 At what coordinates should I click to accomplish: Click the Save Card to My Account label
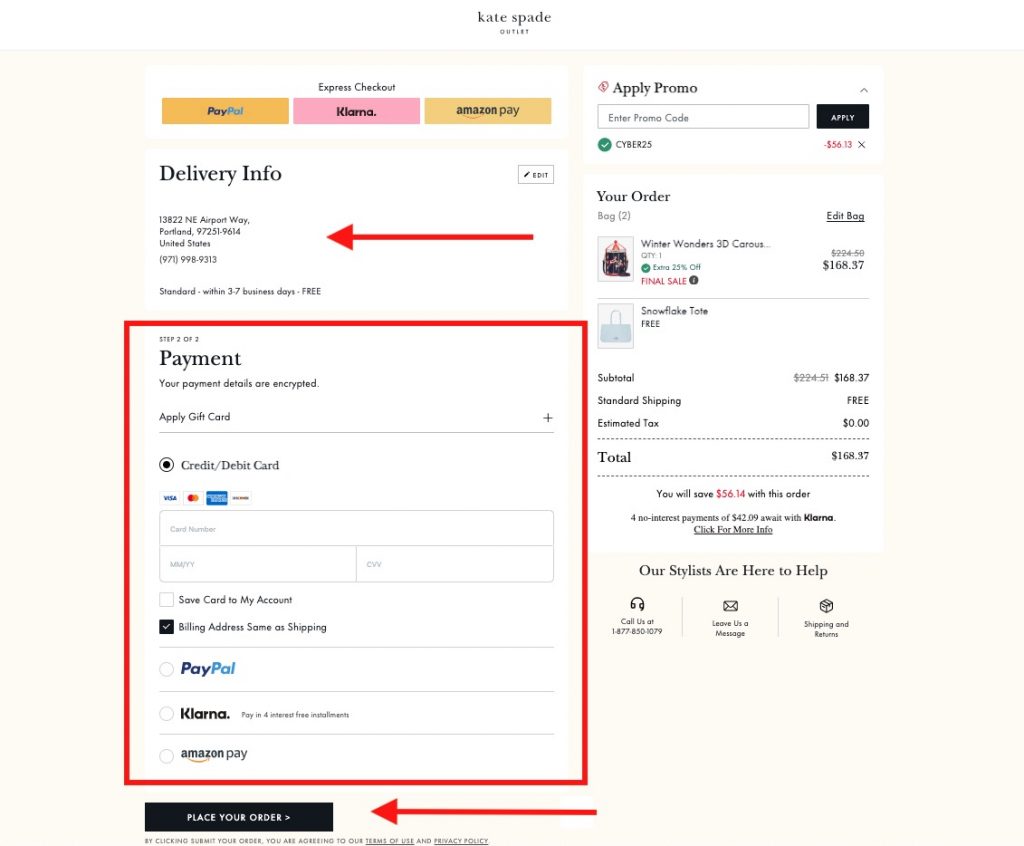tap(235, 600)
